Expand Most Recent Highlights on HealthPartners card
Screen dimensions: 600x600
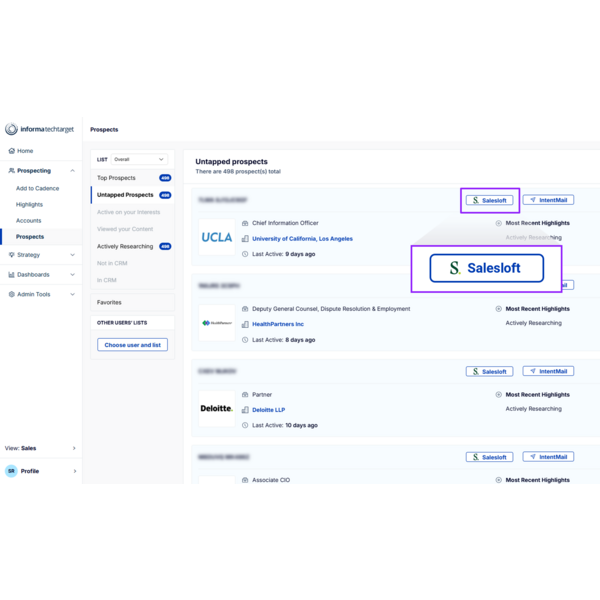coord(498,309)
